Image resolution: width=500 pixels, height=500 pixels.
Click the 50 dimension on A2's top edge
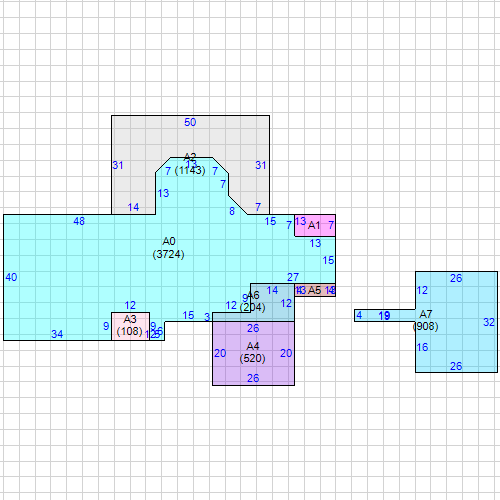[190, 122]
